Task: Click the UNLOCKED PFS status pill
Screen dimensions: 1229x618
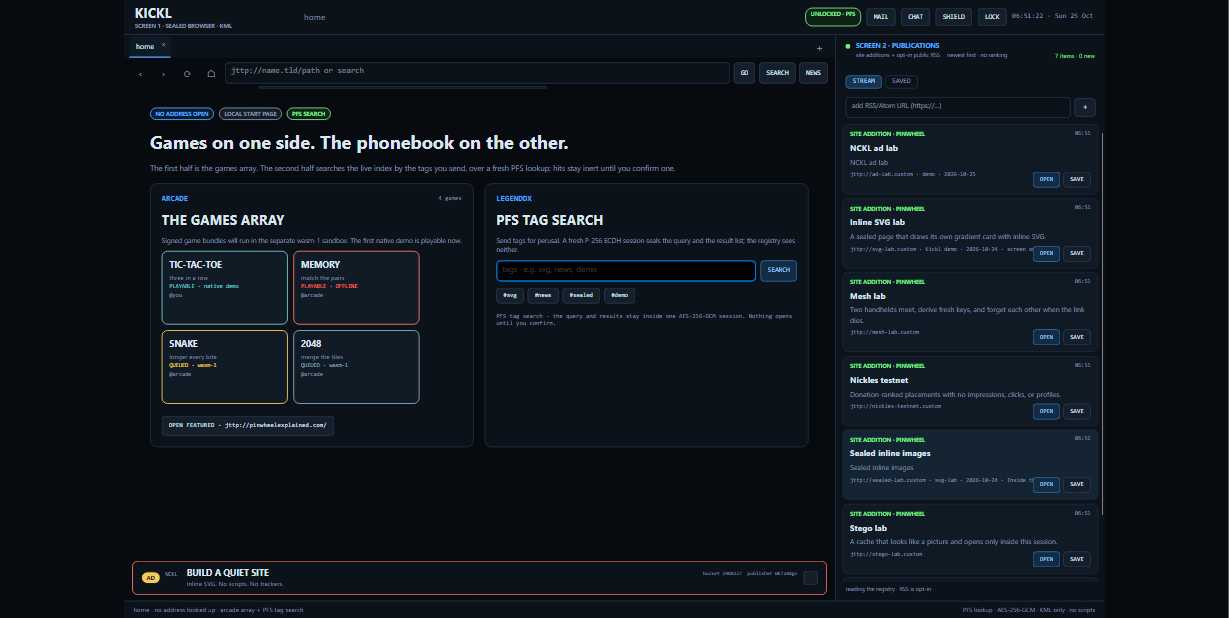Action: tap(832, 16)
